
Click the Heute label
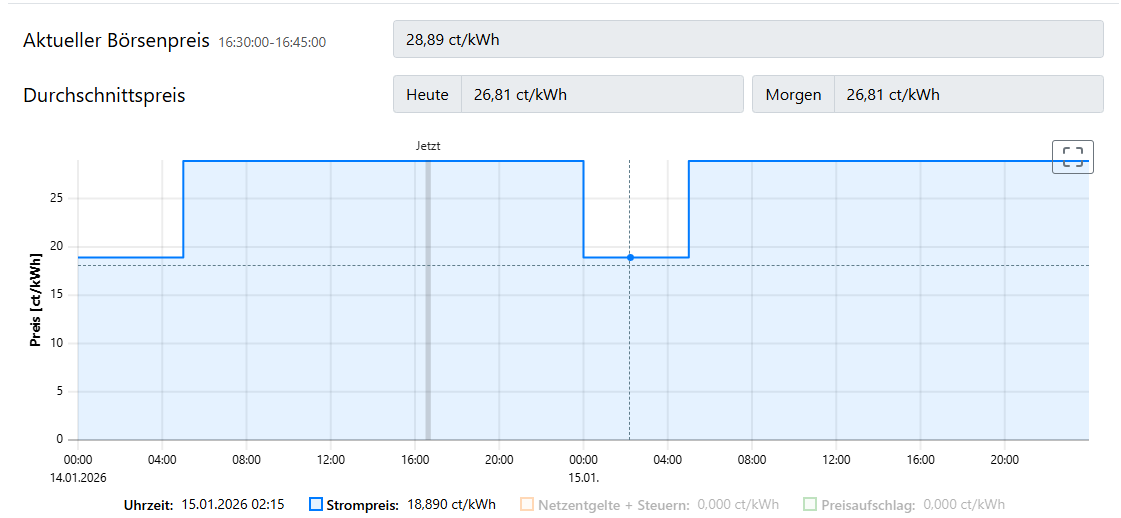coord(427,95)
